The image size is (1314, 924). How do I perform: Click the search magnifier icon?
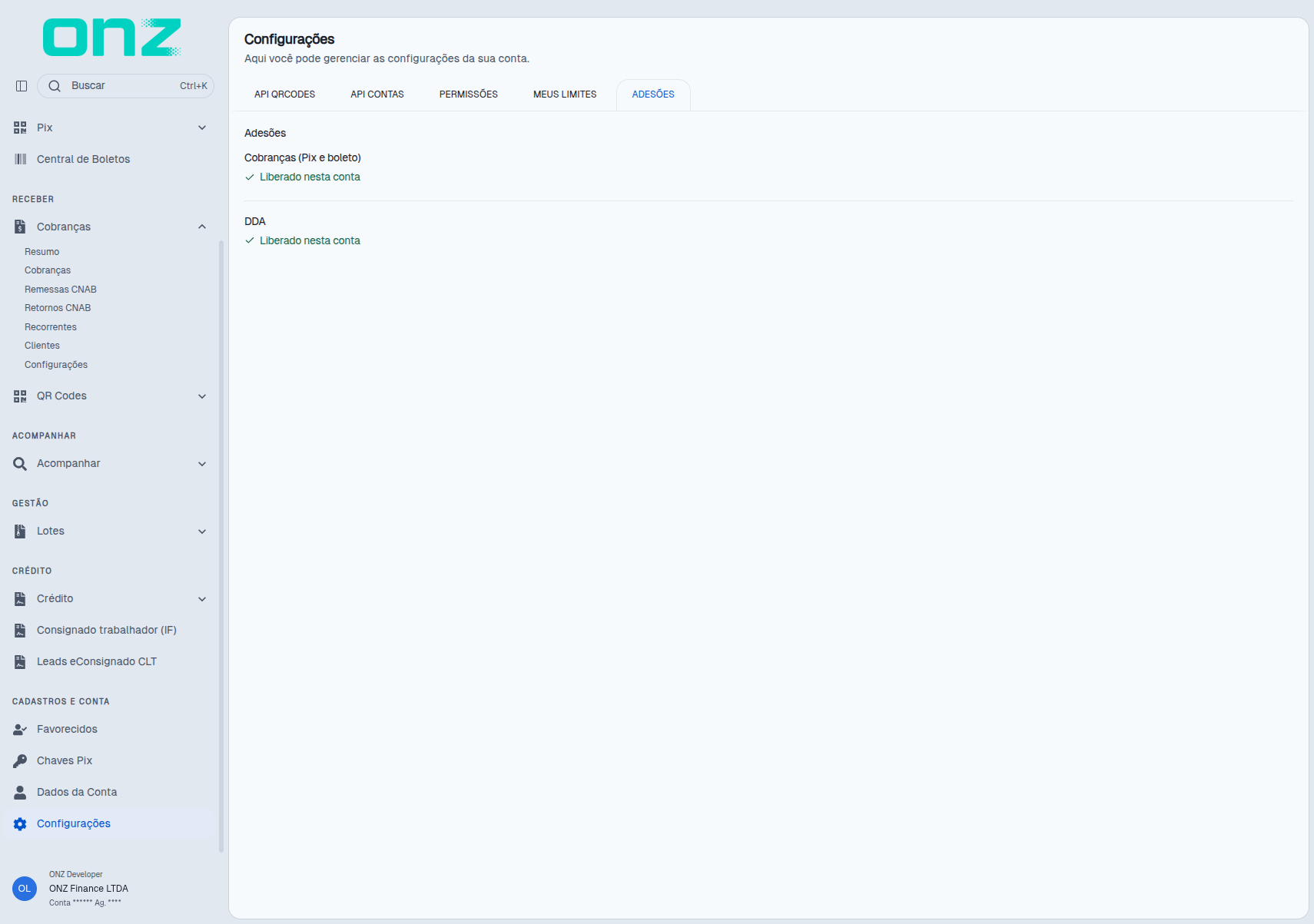point(55,86)
